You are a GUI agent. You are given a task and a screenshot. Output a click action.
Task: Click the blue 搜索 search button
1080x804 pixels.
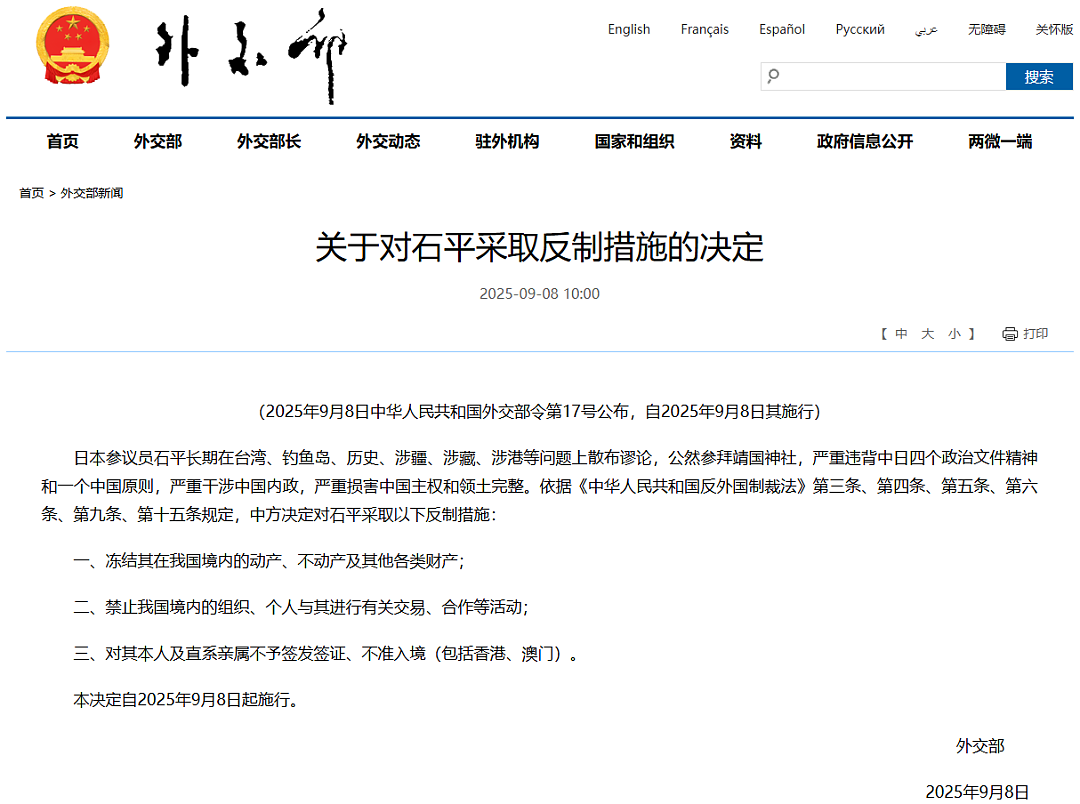(x=1039, y=76)
